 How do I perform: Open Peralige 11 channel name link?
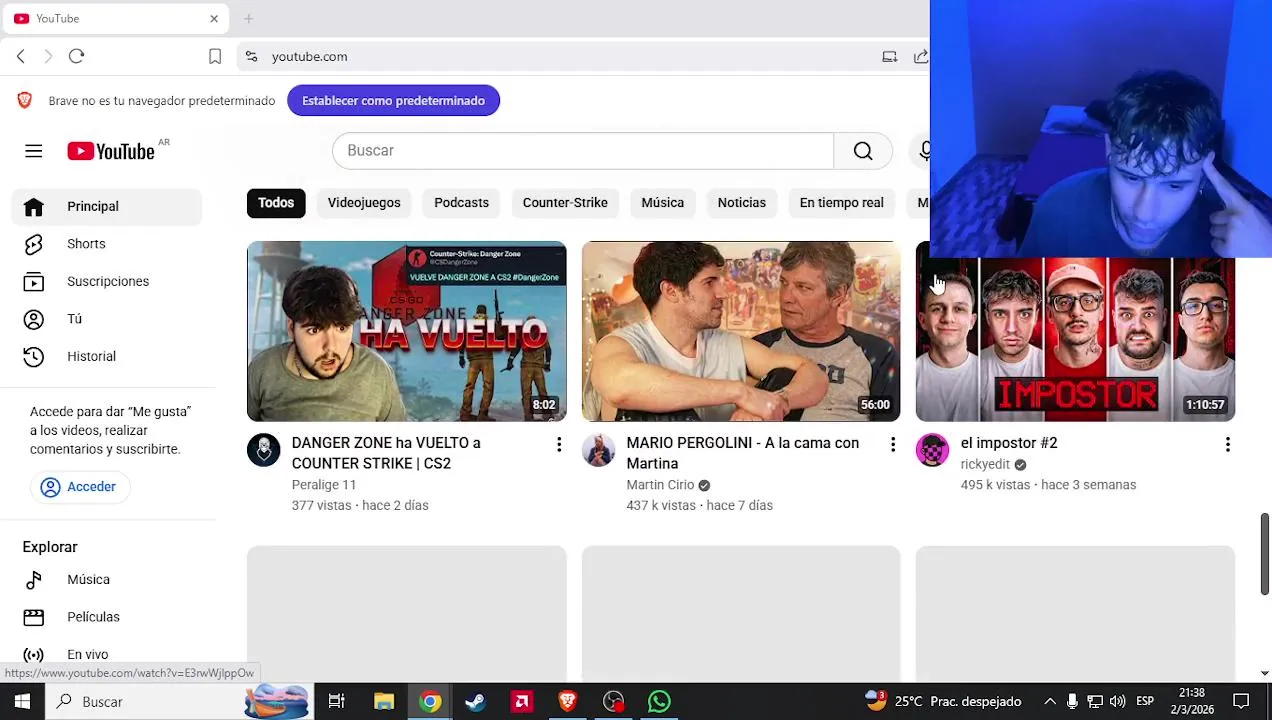[324, 485]
